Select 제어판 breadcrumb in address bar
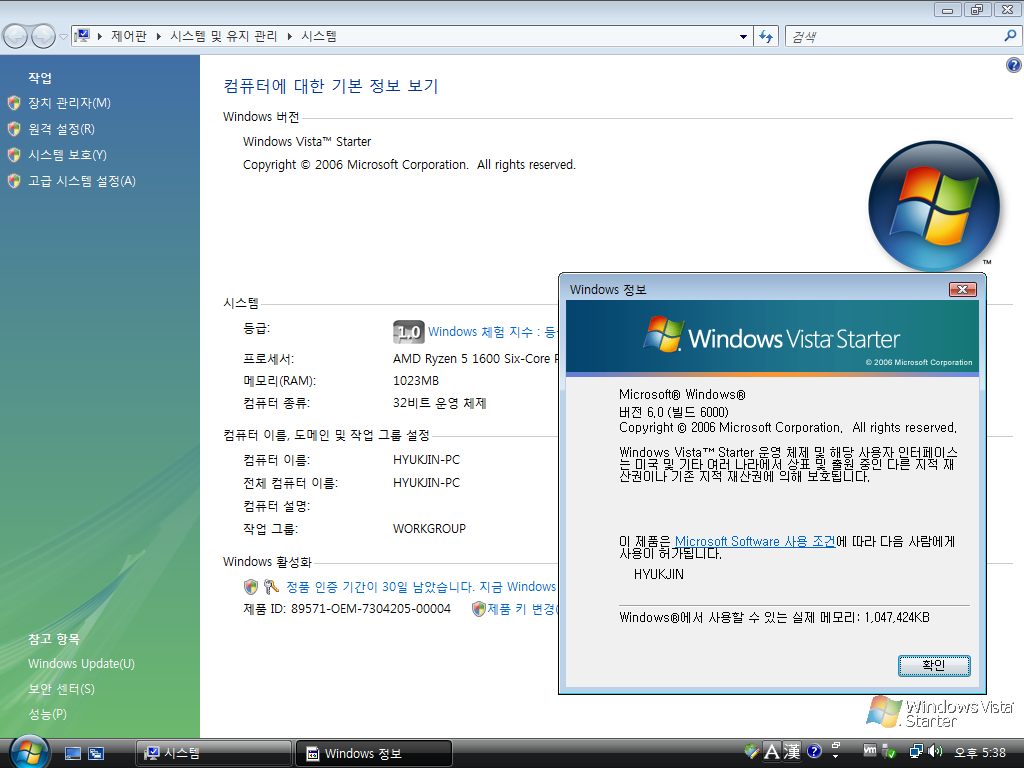The height and width of the screenshot is (768, 1024). coord(129,37)
